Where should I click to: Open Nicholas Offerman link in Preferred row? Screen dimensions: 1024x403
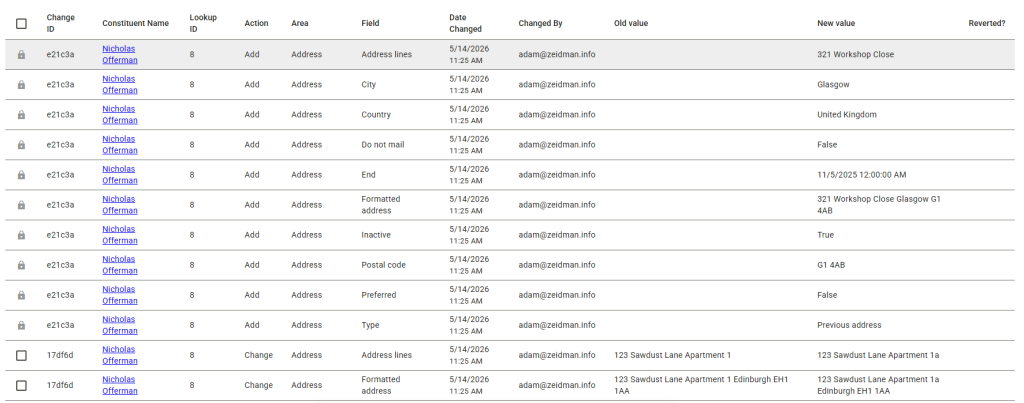[x=120, y=295]
